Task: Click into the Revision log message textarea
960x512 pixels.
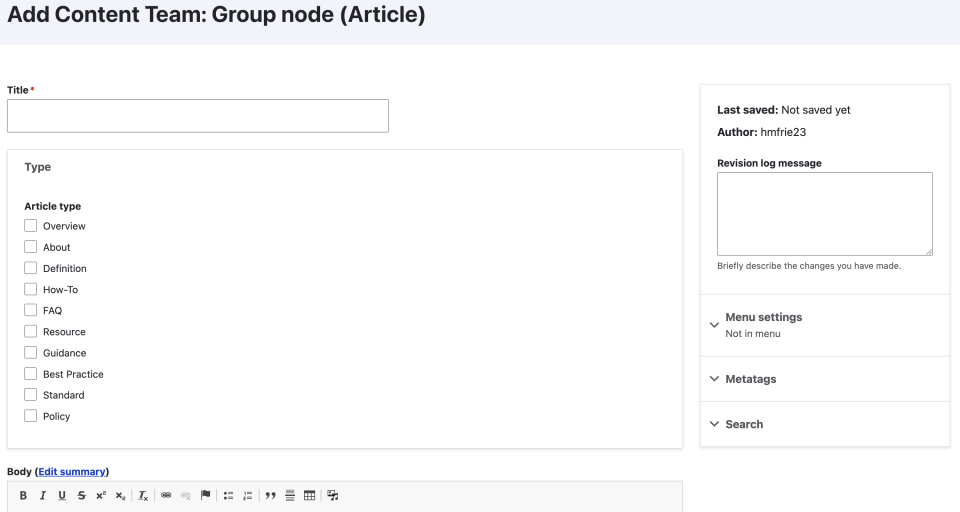Action: pyautogui.click(x=825, y=214)
